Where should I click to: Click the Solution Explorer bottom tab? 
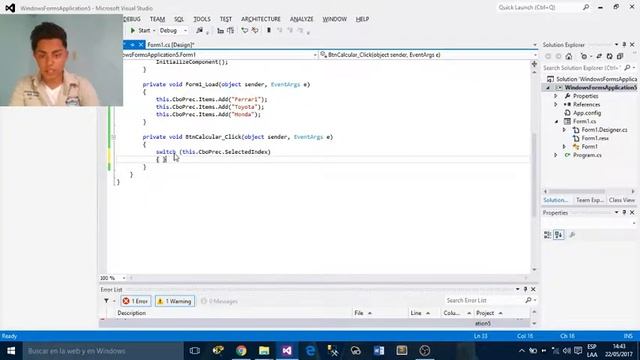pos(556,200)
